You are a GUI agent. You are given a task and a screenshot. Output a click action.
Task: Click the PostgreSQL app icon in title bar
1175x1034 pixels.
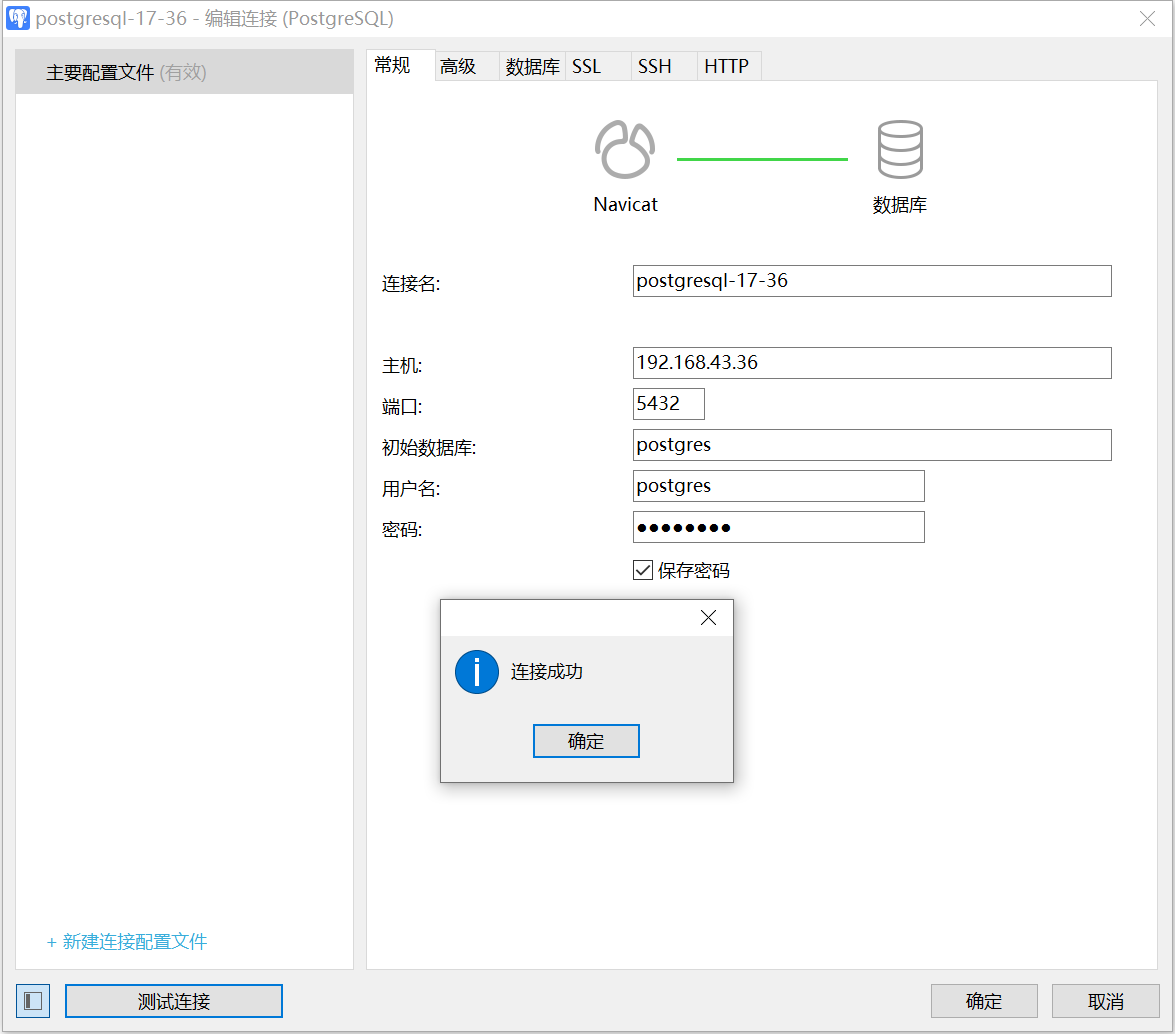[x=18, y=18]
